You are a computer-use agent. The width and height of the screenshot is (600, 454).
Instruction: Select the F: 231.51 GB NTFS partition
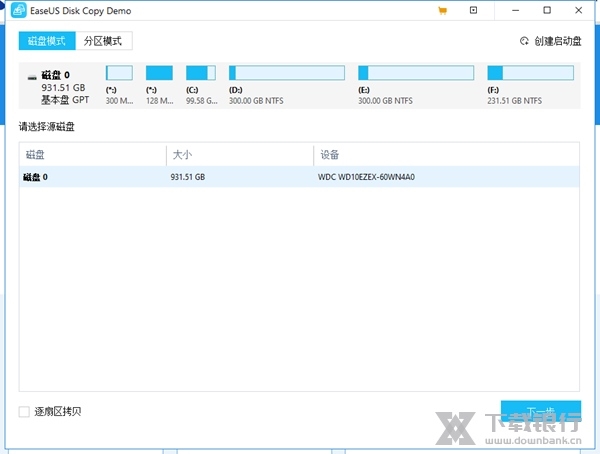coord(530,73)
